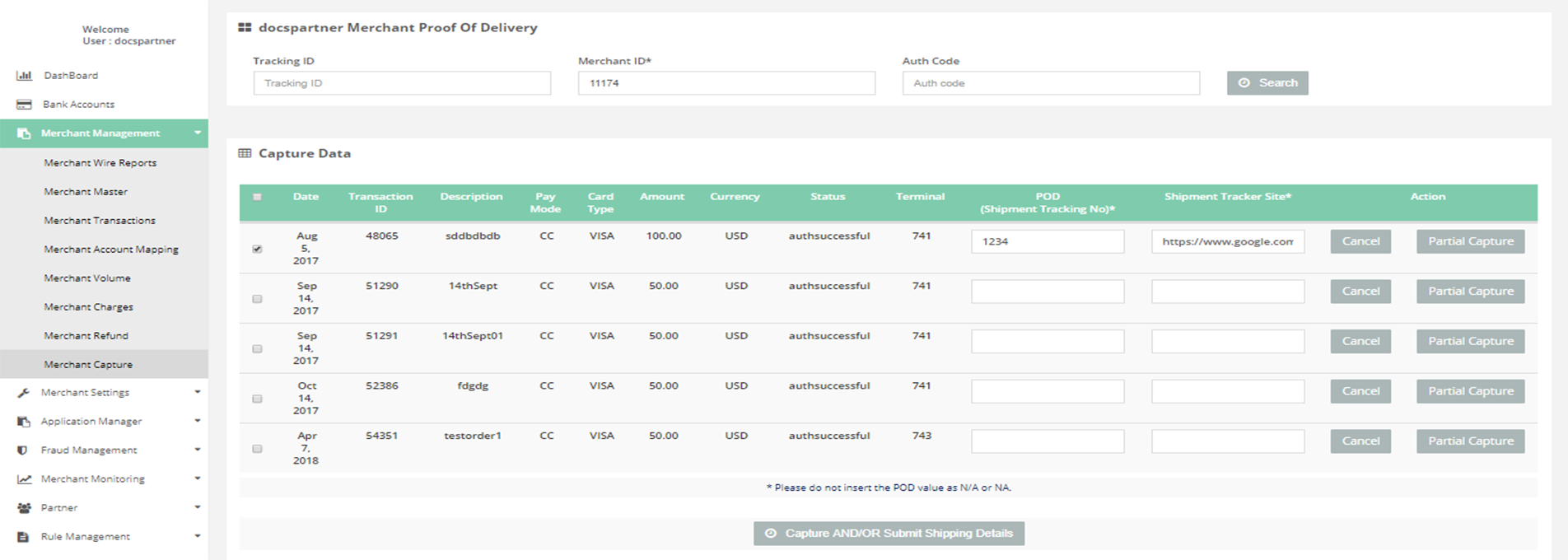This screenshot has height=560, width=1568.
Task: Click Partial Capture for transaction 54351
Action: [1470, 441]
